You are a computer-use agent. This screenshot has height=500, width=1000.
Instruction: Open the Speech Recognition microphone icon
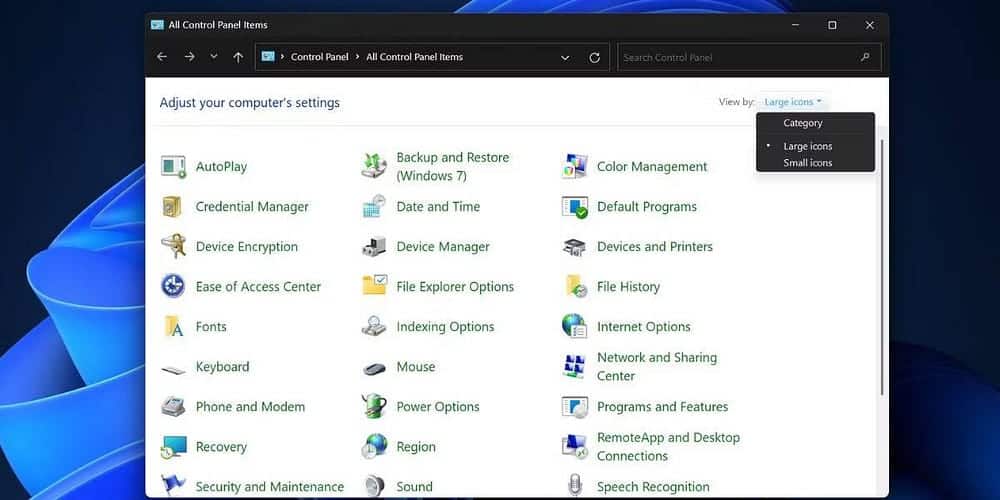click(575, 486)
